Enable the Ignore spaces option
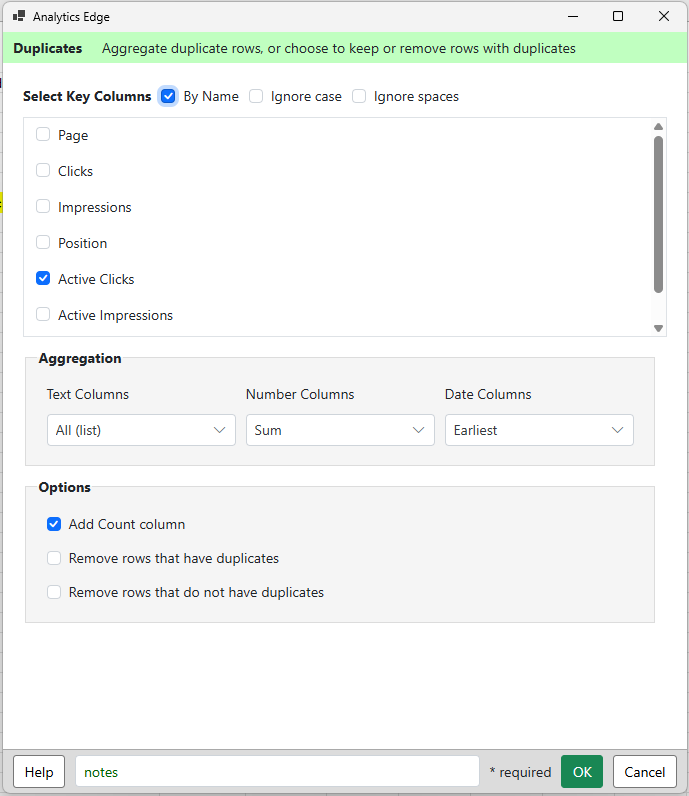The width and height of the screenshot is (689, 796). [359, 96]
